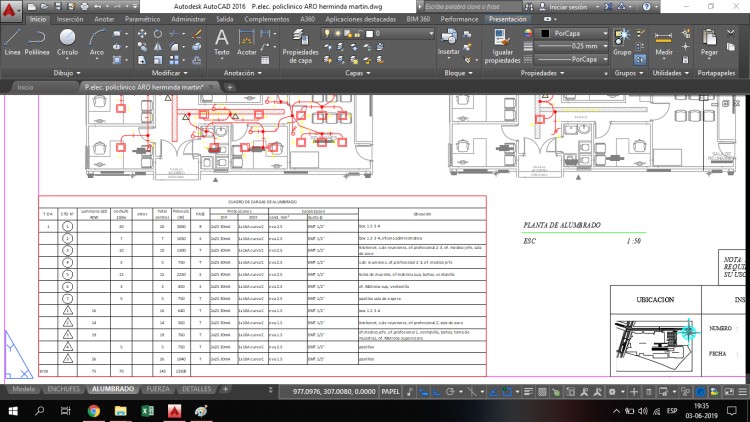Expand the Capas panel
Screen dimensions: 750x422
[x=358, y=73]
